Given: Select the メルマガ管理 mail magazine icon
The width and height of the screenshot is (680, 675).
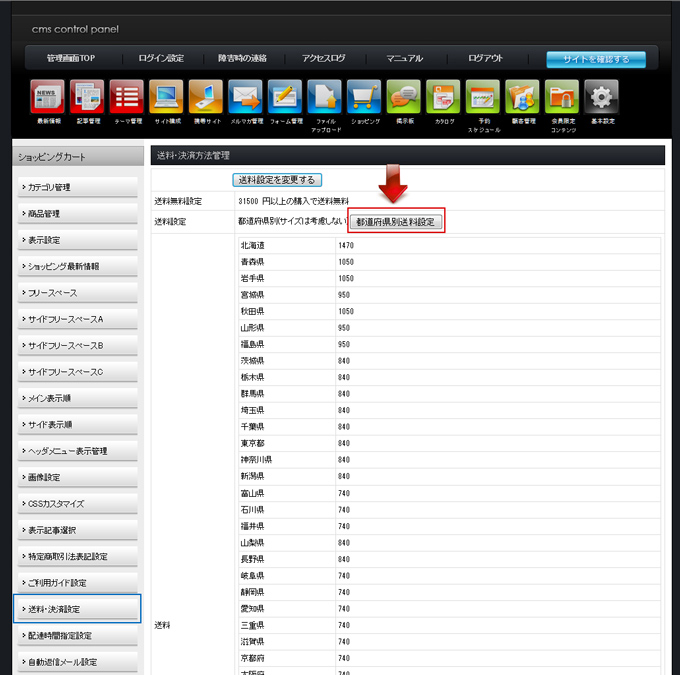Looking at the screenshot, I should (245, 98).
